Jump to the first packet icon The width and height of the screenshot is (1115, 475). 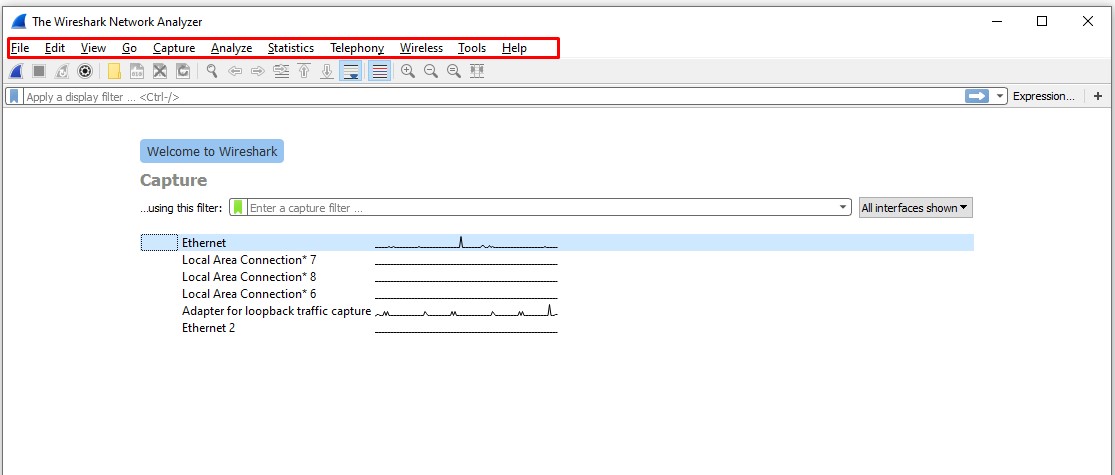coord(304,71)
